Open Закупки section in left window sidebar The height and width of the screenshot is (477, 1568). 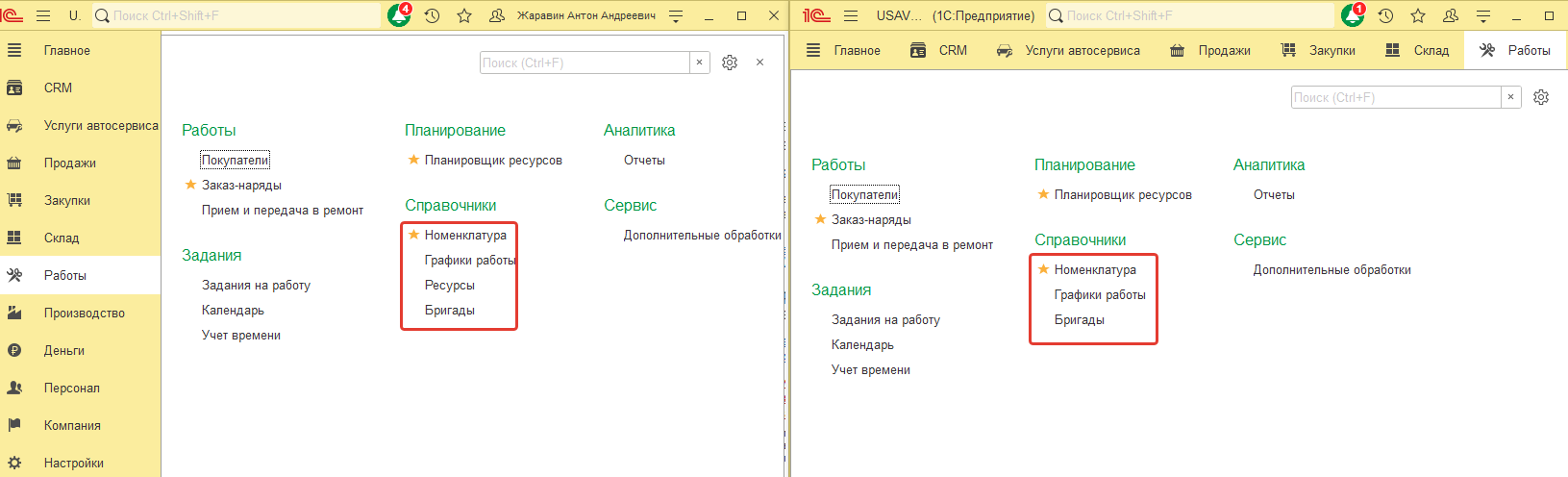(80, 200)
